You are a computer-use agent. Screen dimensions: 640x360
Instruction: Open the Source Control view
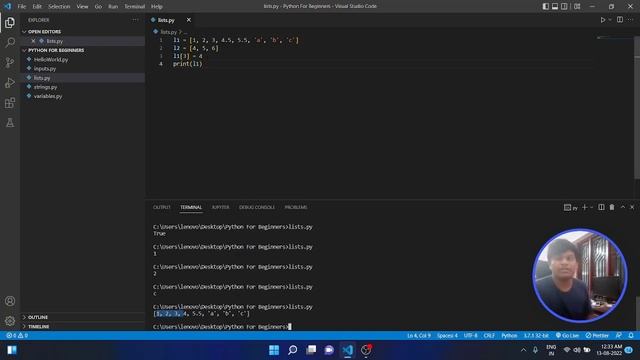tap(10, 62)
